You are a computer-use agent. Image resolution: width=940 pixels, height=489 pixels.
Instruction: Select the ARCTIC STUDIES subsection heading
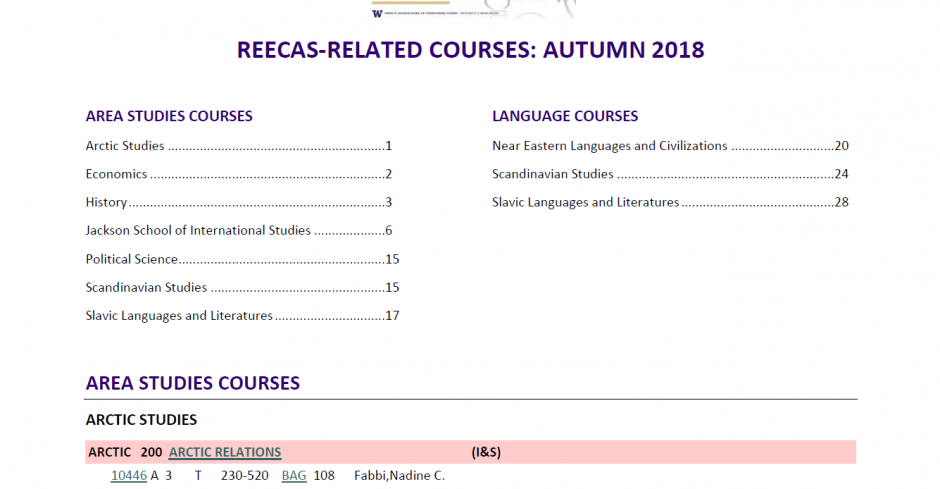[141, 419]
